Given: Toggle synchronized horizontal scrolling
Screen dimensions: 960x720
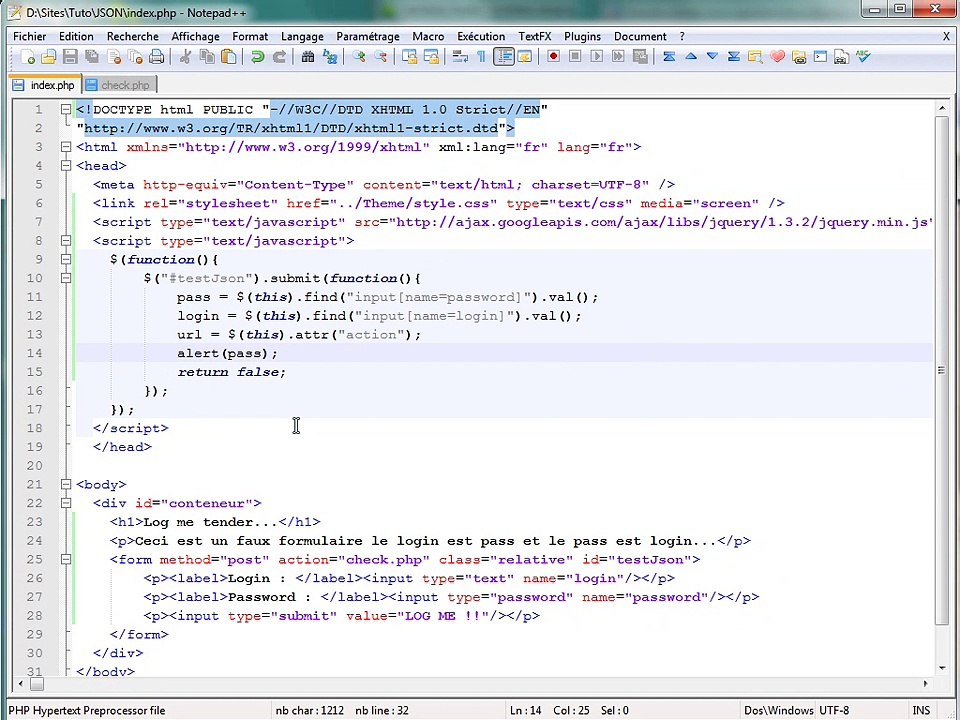Looking at the screenshot, I should click(431, 57).
